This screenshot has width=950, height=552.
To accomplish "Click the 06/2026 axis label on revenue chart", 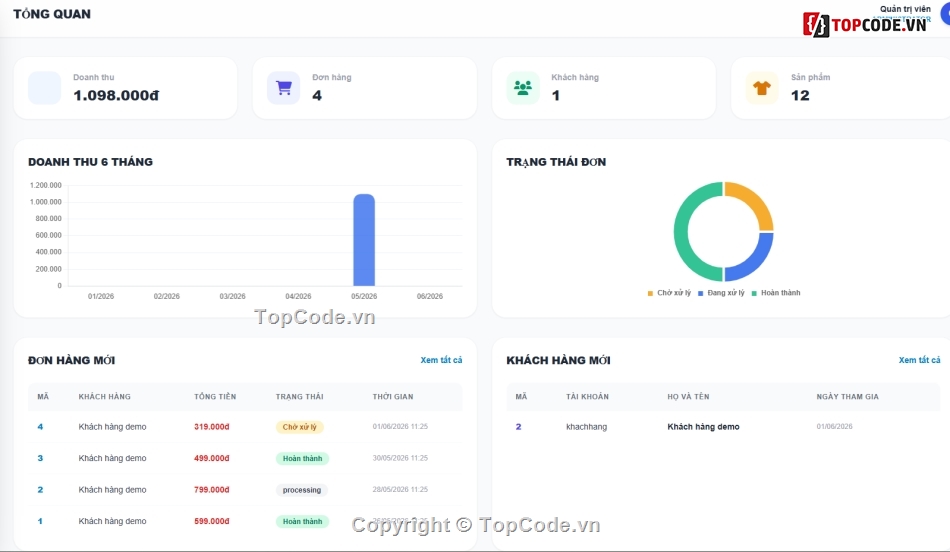I will click(430, 296).
